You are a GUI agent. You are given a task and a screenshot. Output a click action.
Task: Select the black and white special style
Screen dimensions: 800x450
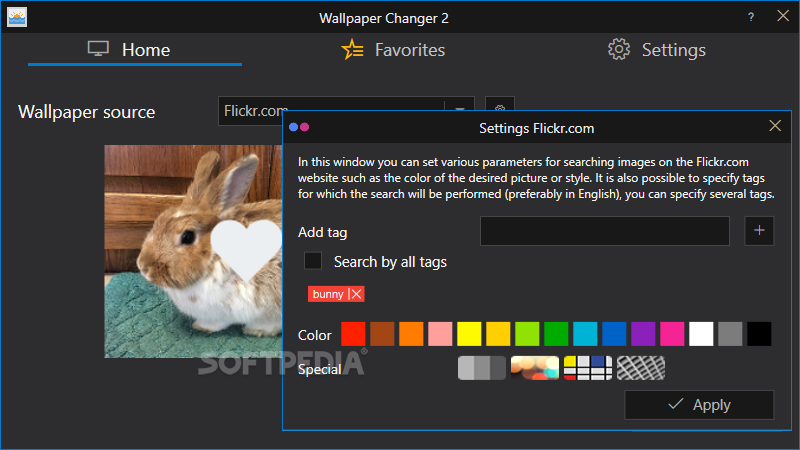tap(482, 368)
